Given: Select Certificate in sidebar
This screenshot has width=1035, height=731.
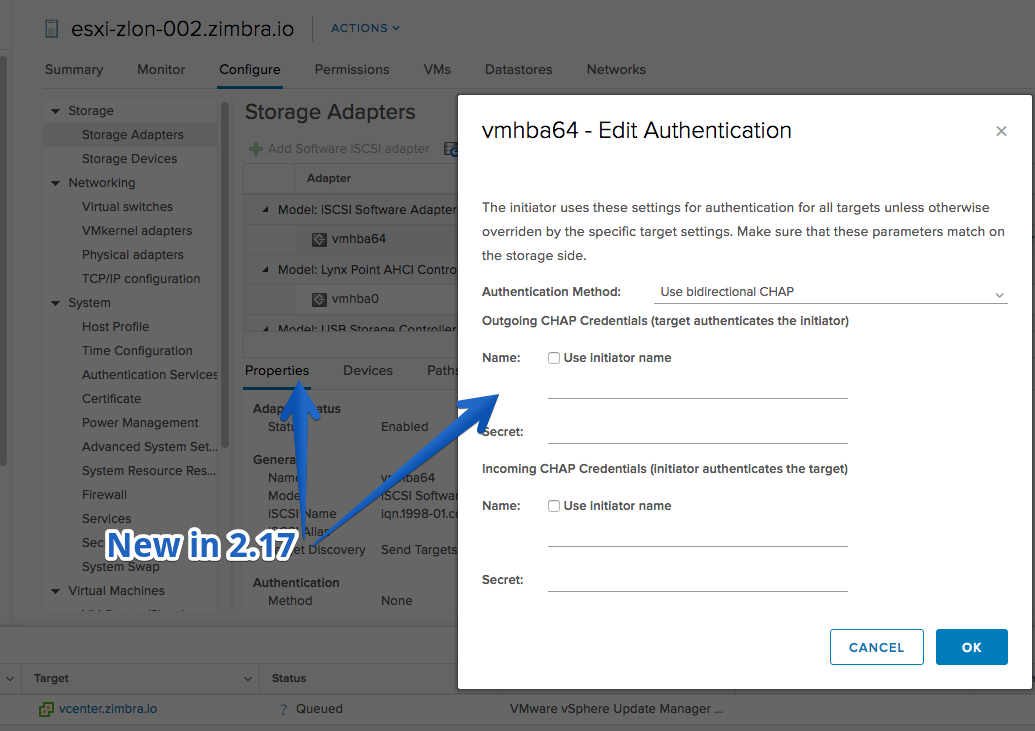Looking at the screenshot, I should tap(112, 399).
